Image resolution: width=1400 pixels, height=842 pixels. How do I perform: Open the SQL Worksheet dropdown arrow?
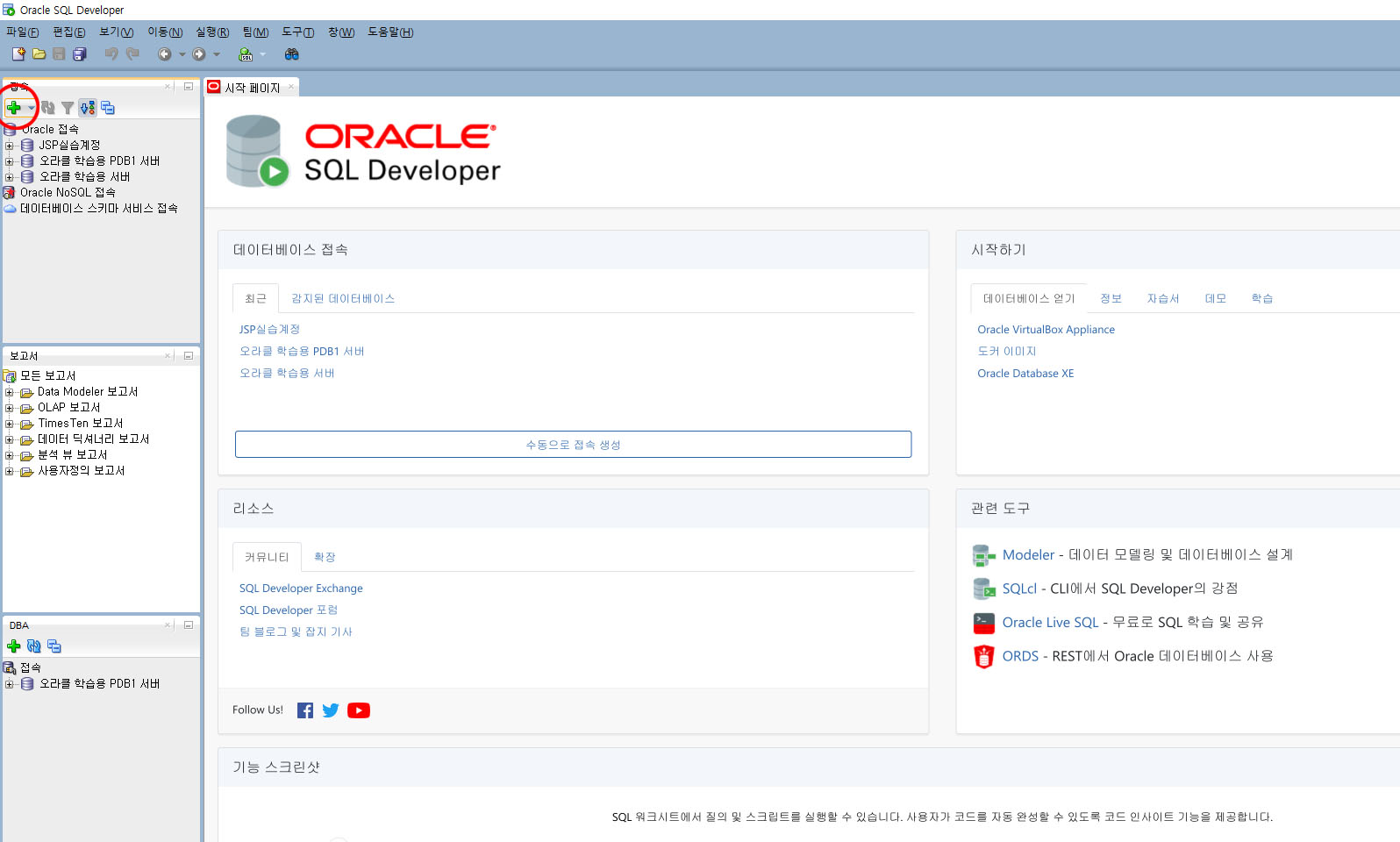[x=262, y=54]
